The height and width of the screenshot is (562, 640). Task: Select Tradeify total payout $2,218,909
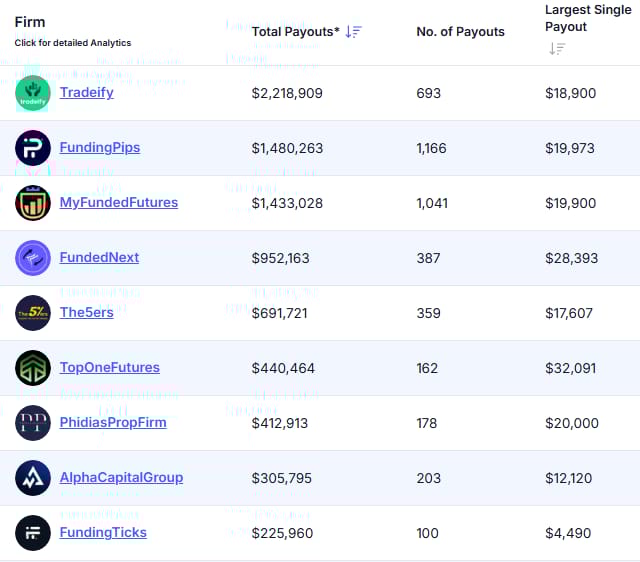[287, 93]
